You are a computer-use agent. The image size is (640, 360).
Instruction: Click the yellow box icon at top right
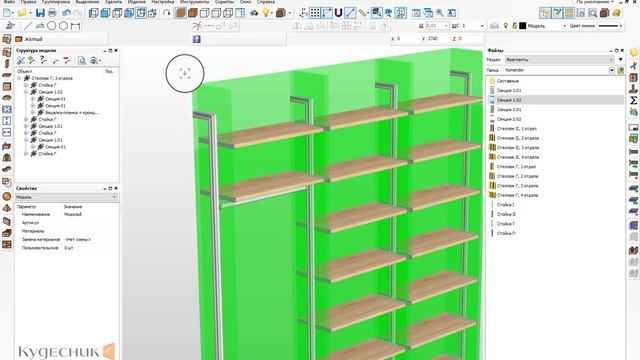617,13
